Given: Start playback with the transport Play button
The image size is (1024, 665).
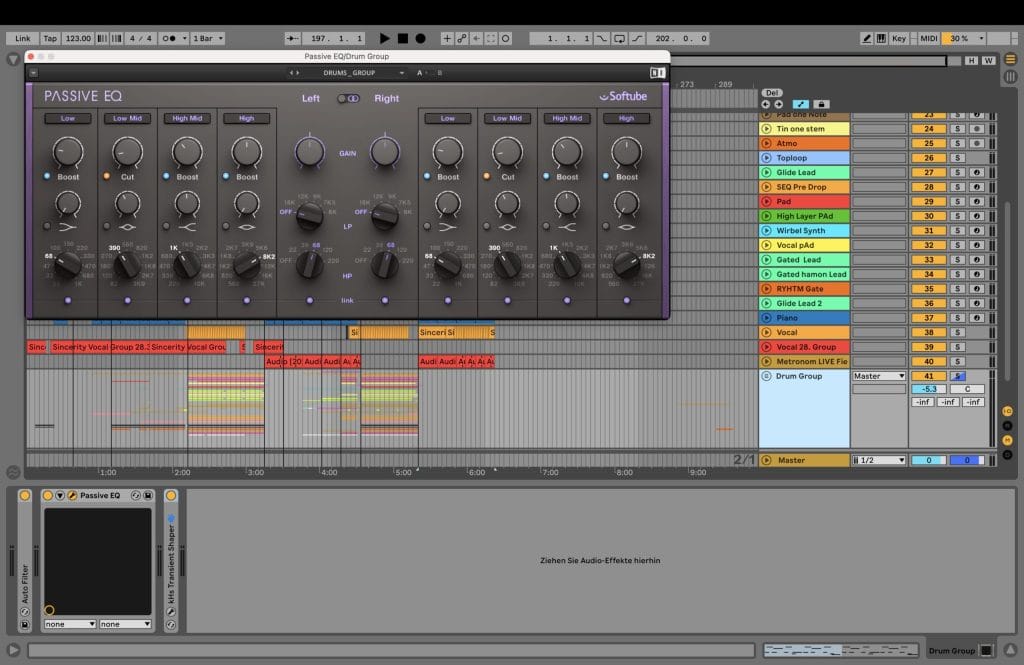Looking at the screenshot, I should click(385, 39).
